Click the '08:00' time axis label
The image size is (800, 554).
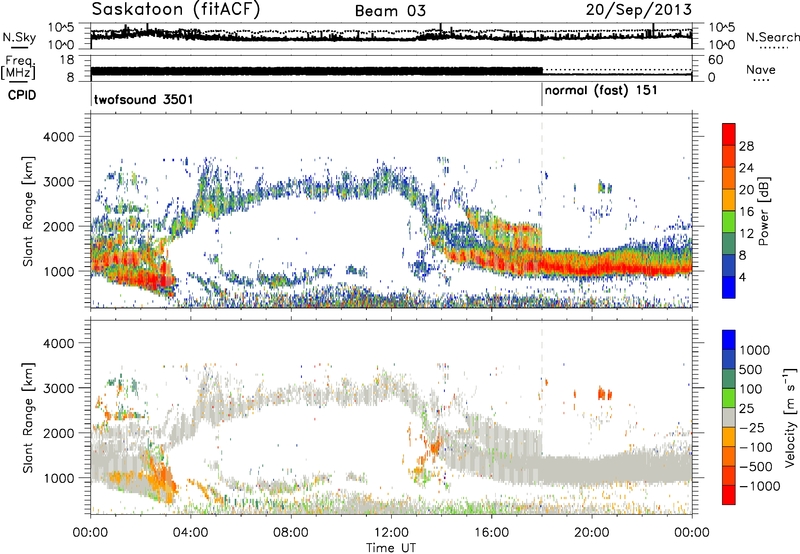[291, 533]
